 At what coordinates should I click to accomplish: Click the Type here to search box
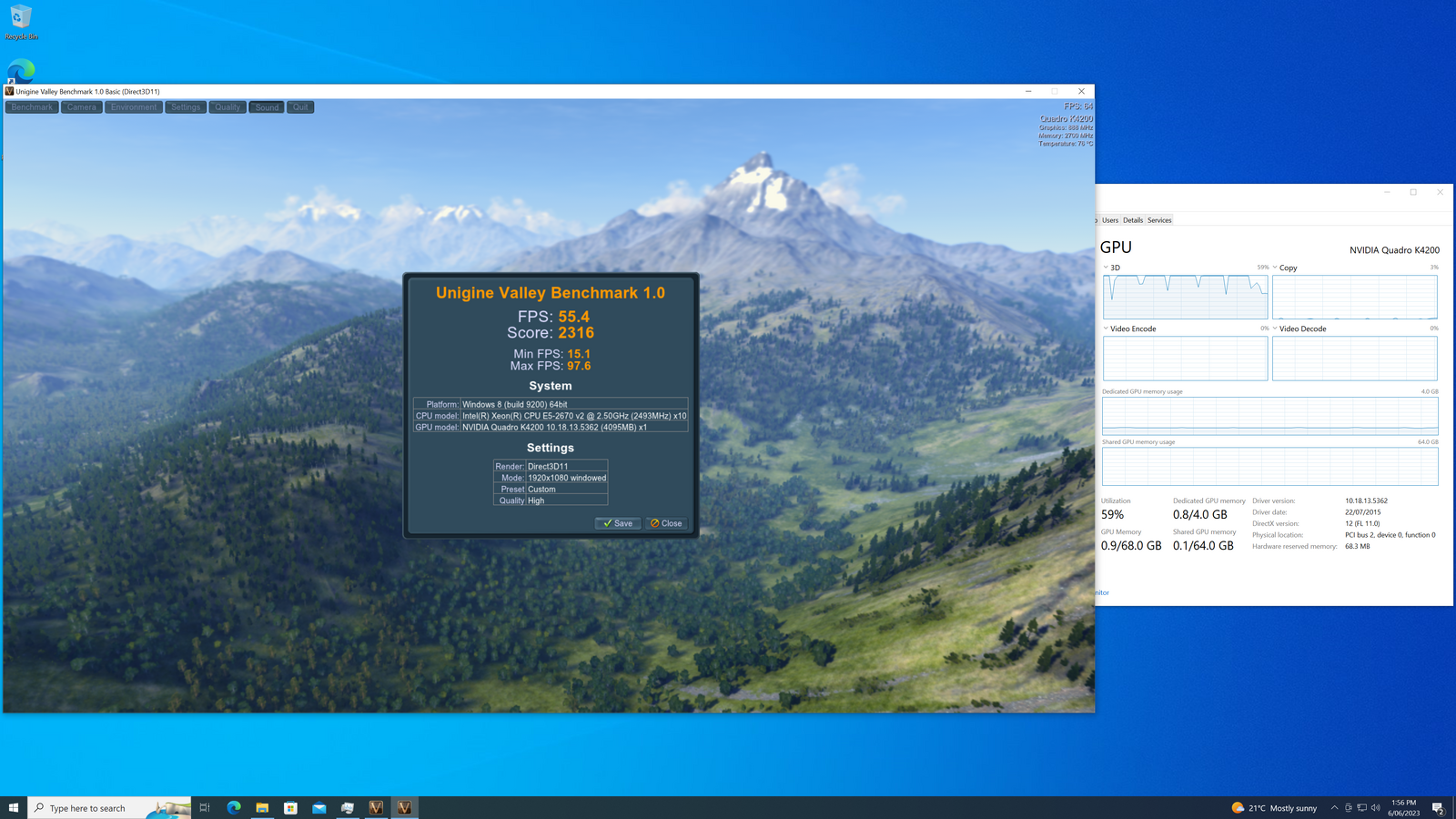pos(109,808)
